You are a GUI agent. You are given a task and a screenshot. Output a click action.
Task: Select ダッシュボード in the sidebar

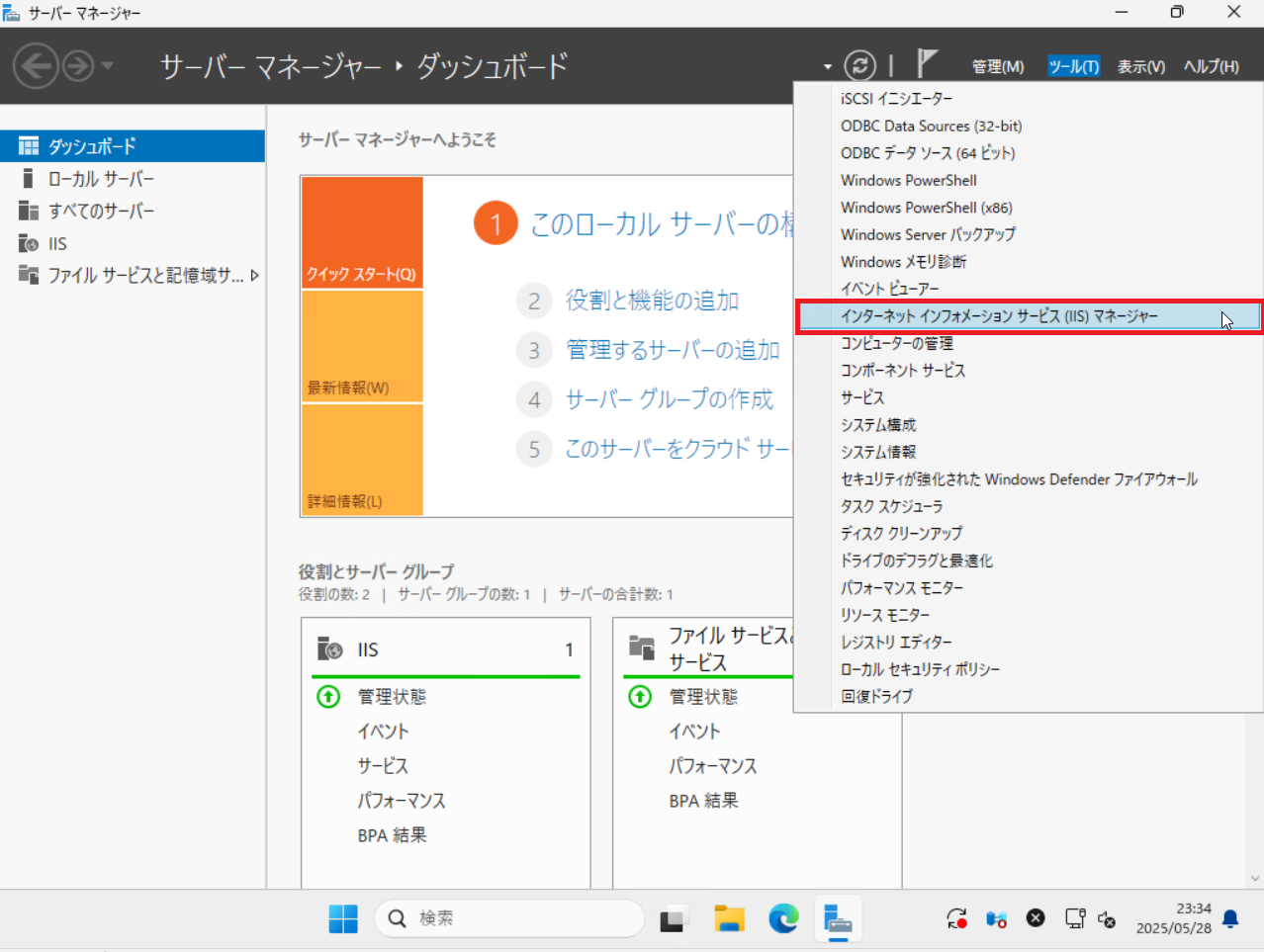point(133,145)
